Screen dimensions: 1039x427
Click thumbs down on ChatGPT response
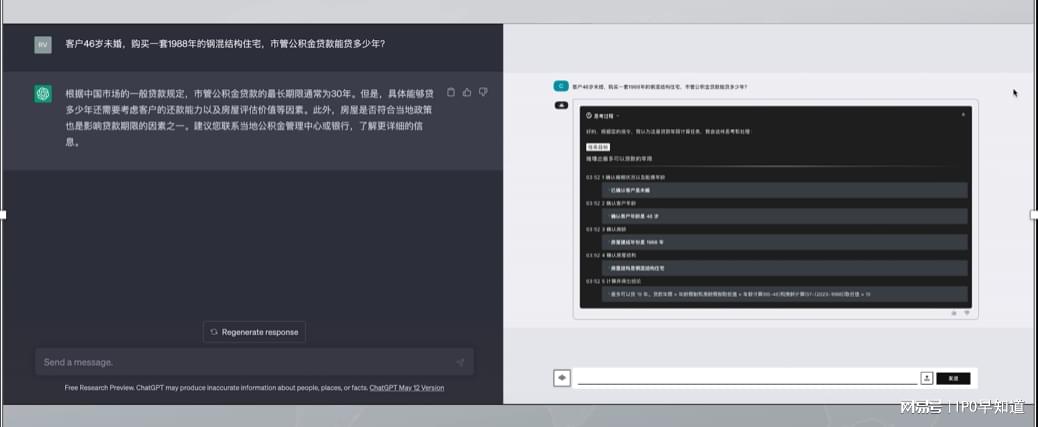483,92
